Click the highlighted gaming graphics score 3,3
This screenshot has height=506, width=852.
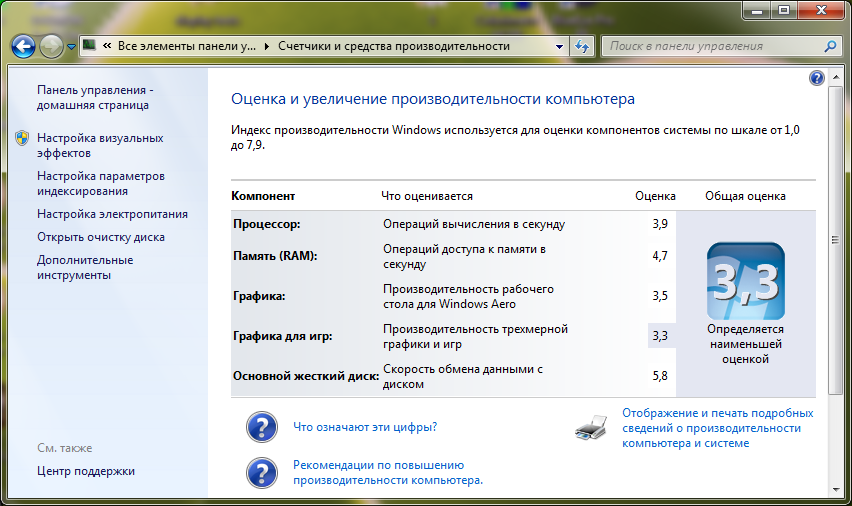[x=660, y=336]
